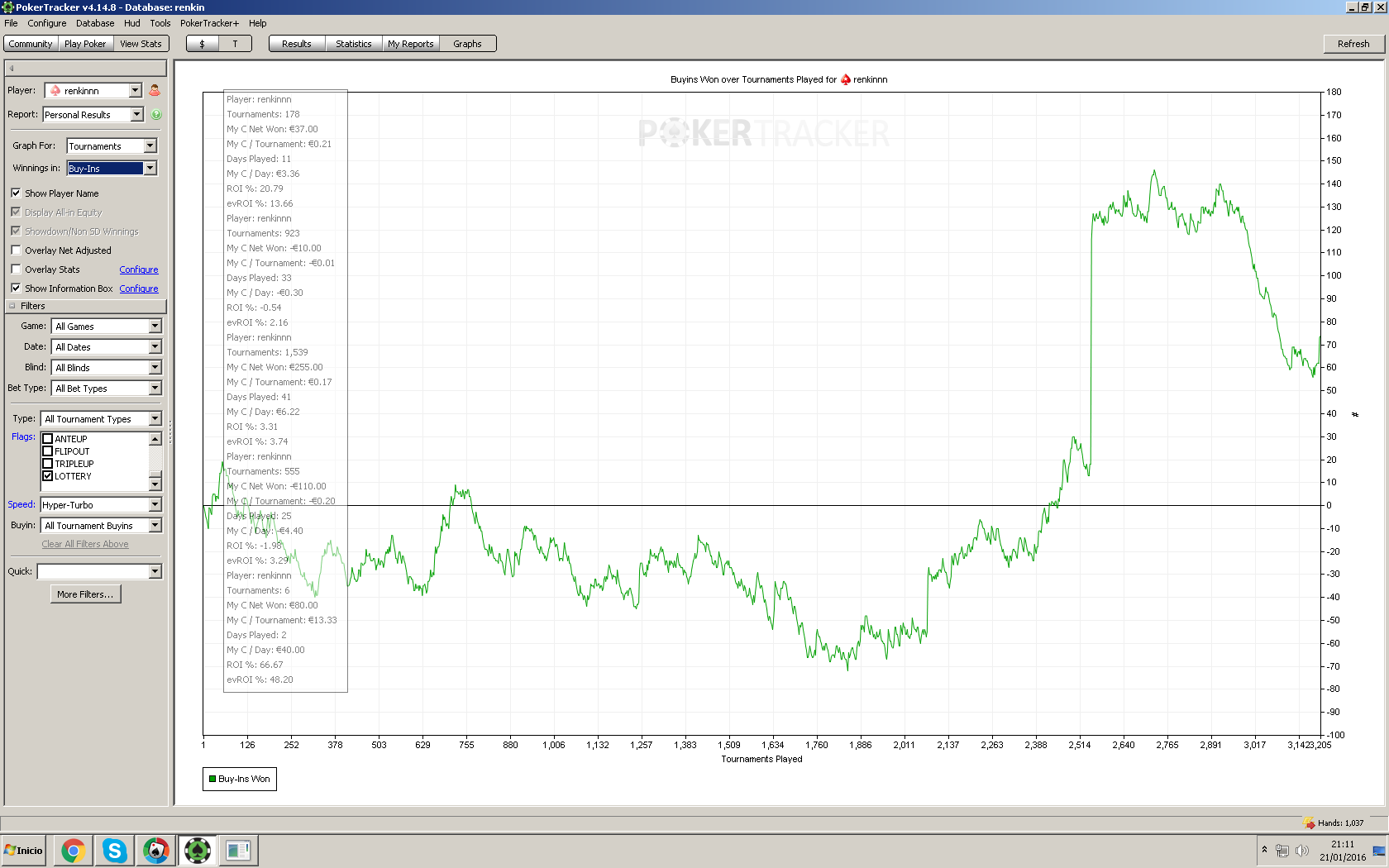1389x868 pixels.
Task: Uncheck Show Information Box
Action: (x=16, y=288)
